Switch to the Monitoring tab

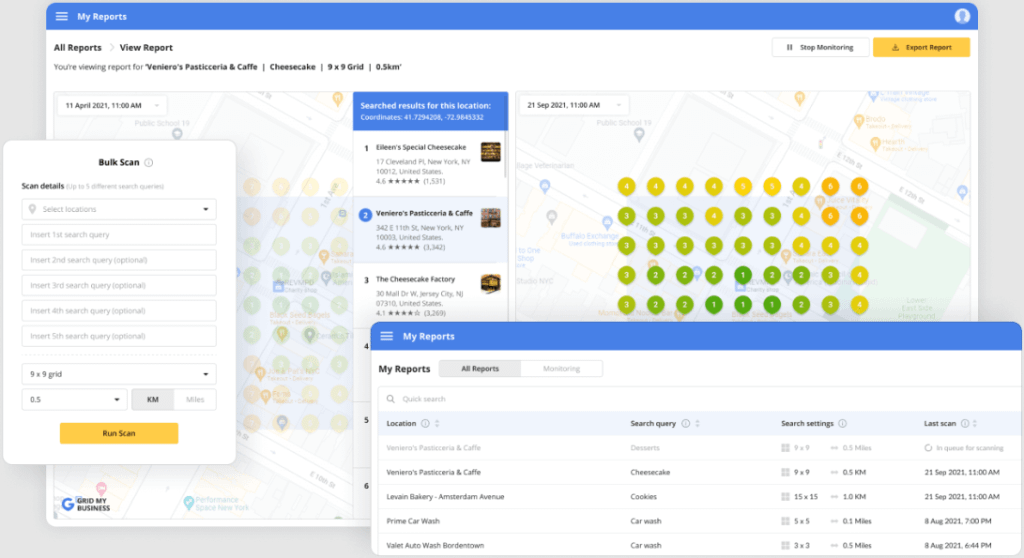[561, 369]
